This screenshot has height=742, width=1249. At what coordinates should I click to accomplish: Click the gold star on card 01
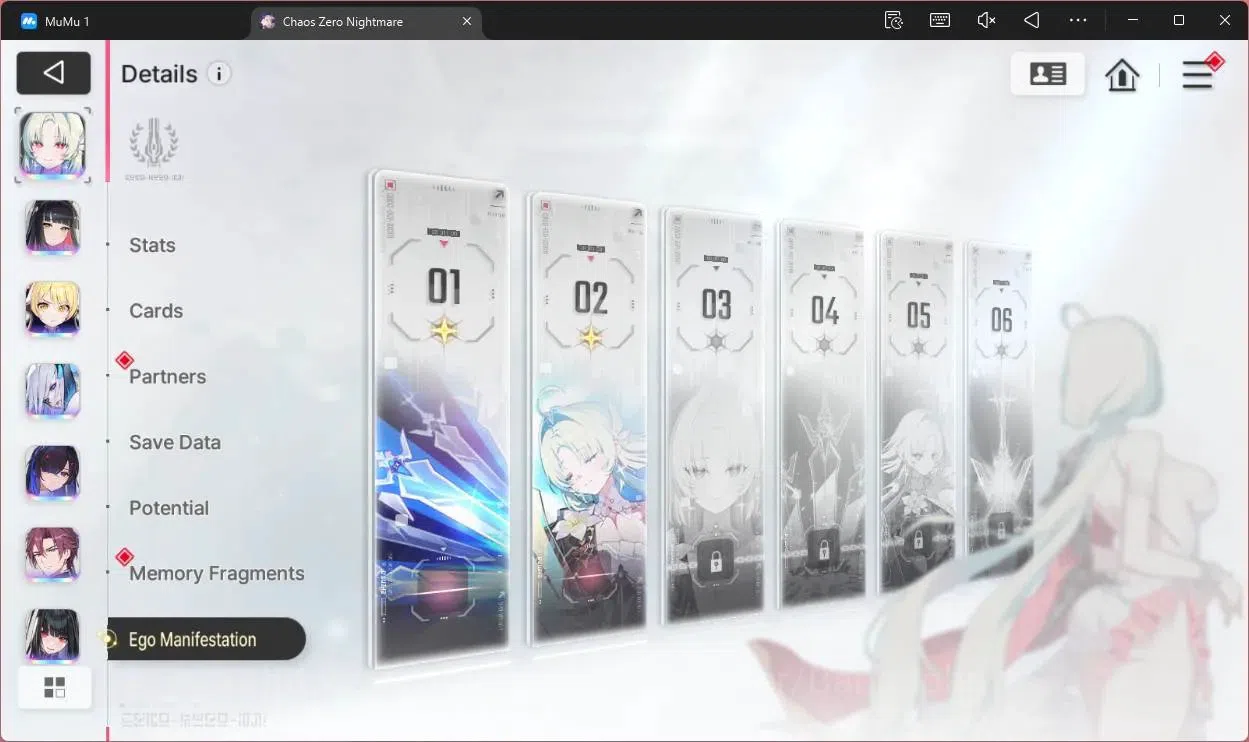click(x=444, y=331)
